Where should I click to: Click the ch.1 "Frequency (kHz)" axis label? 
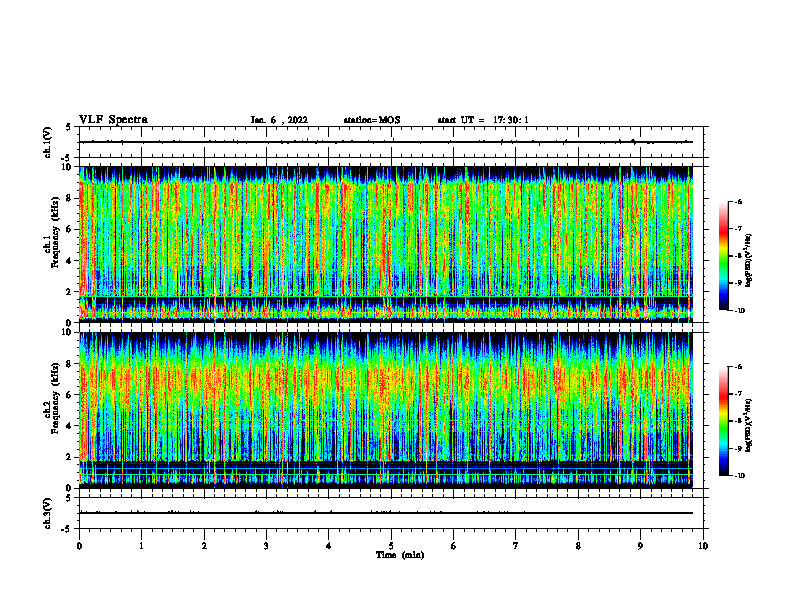click(55, 232)
